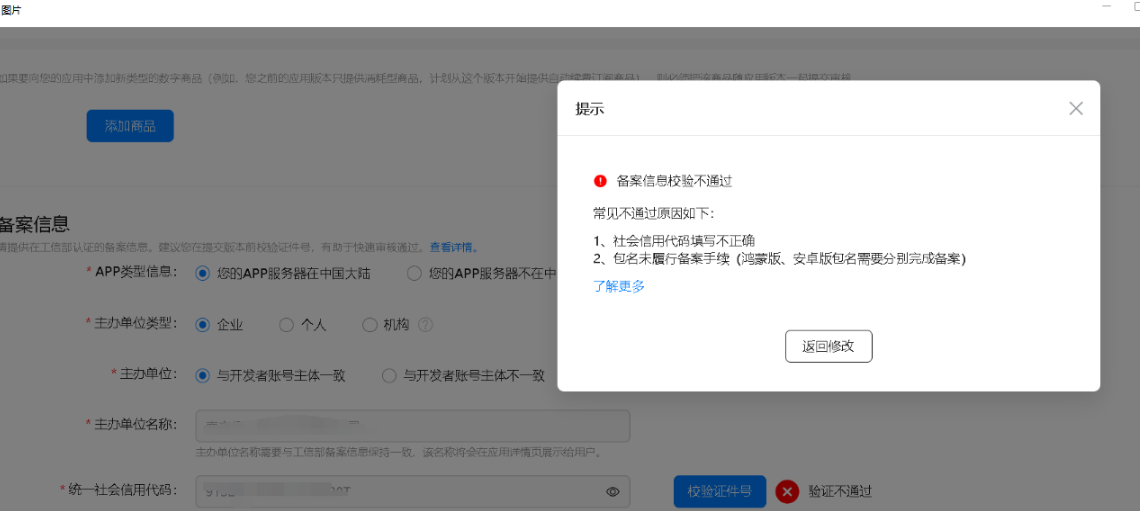Click the red X icon beside 验证不通过

click(787, 492)
